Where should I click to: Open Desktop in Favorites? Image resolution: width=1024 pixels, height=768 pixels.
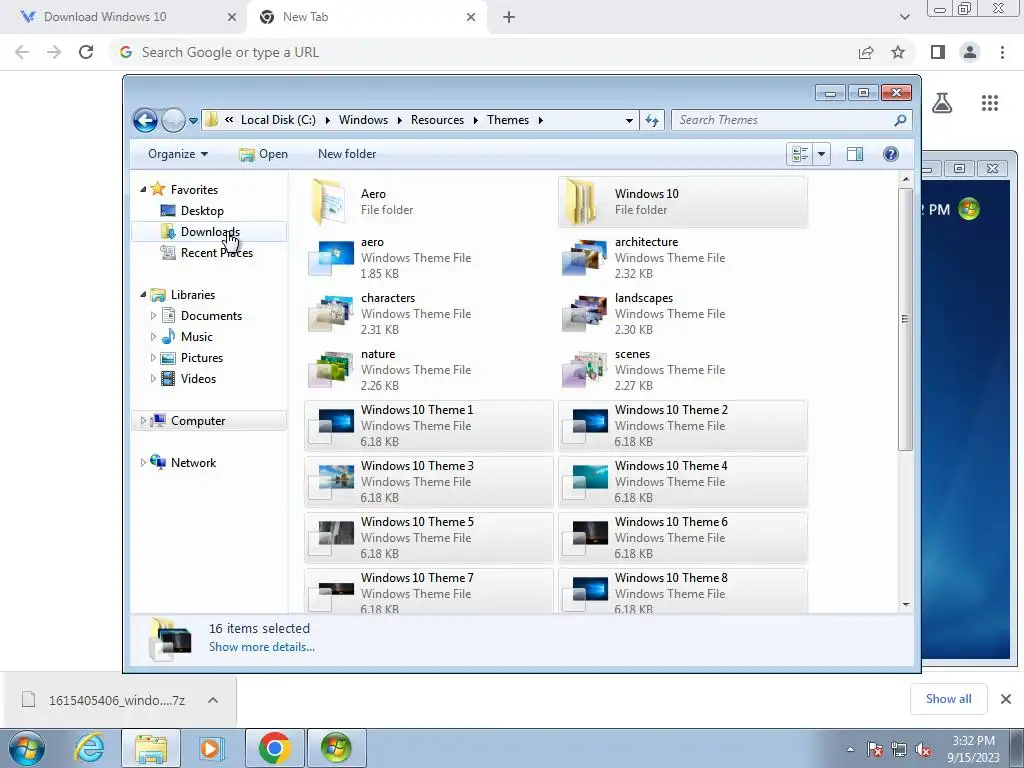click(202, 211)
